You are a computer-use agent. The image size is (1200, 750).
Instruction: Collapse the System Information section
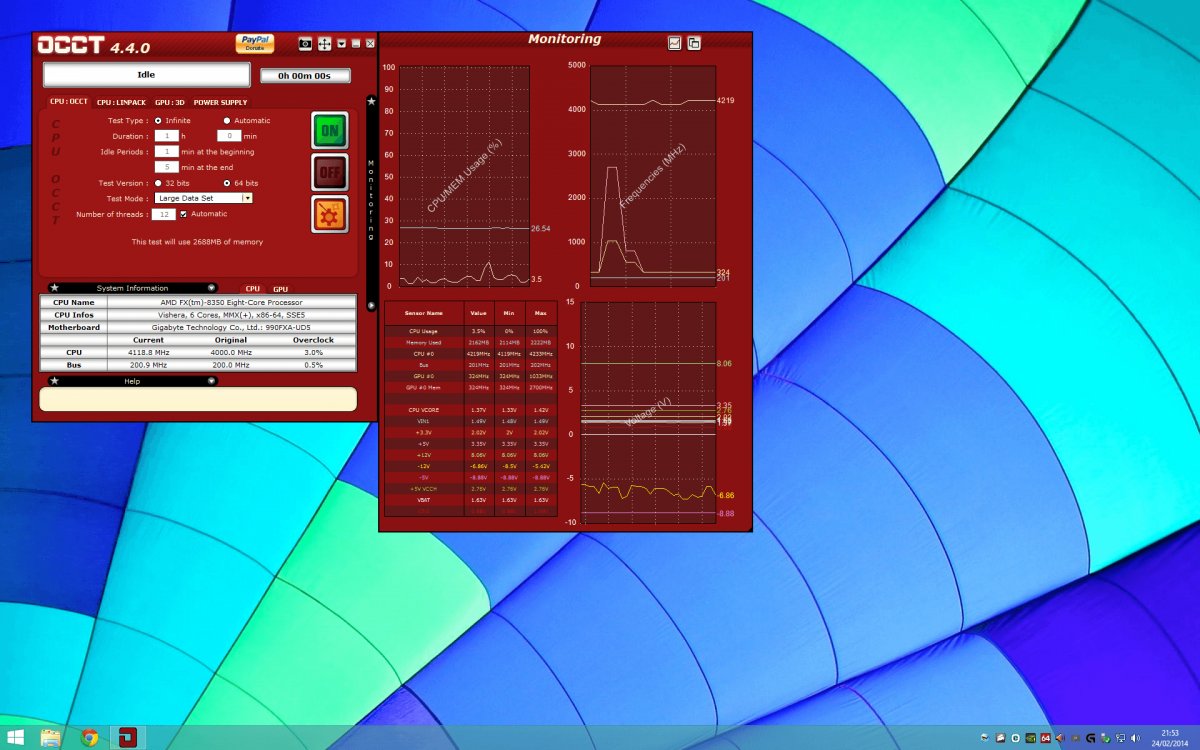[x=211, y=288]
